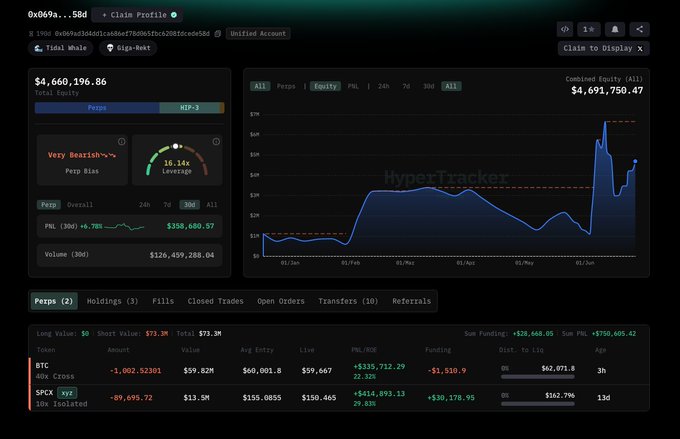This screenshot has height=439, width=680.
Task: Click the 0x069a...58d address title
Action: click(x=57, y=14)
